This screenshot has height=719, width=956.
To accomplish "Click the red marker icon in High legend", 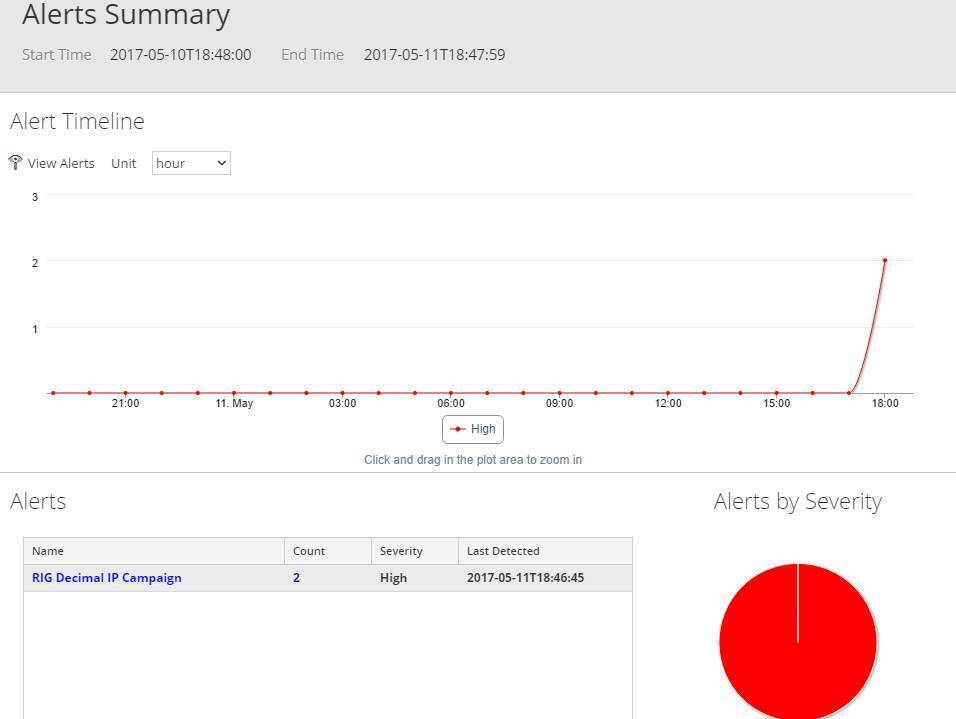I will click(x=458, y=429).
